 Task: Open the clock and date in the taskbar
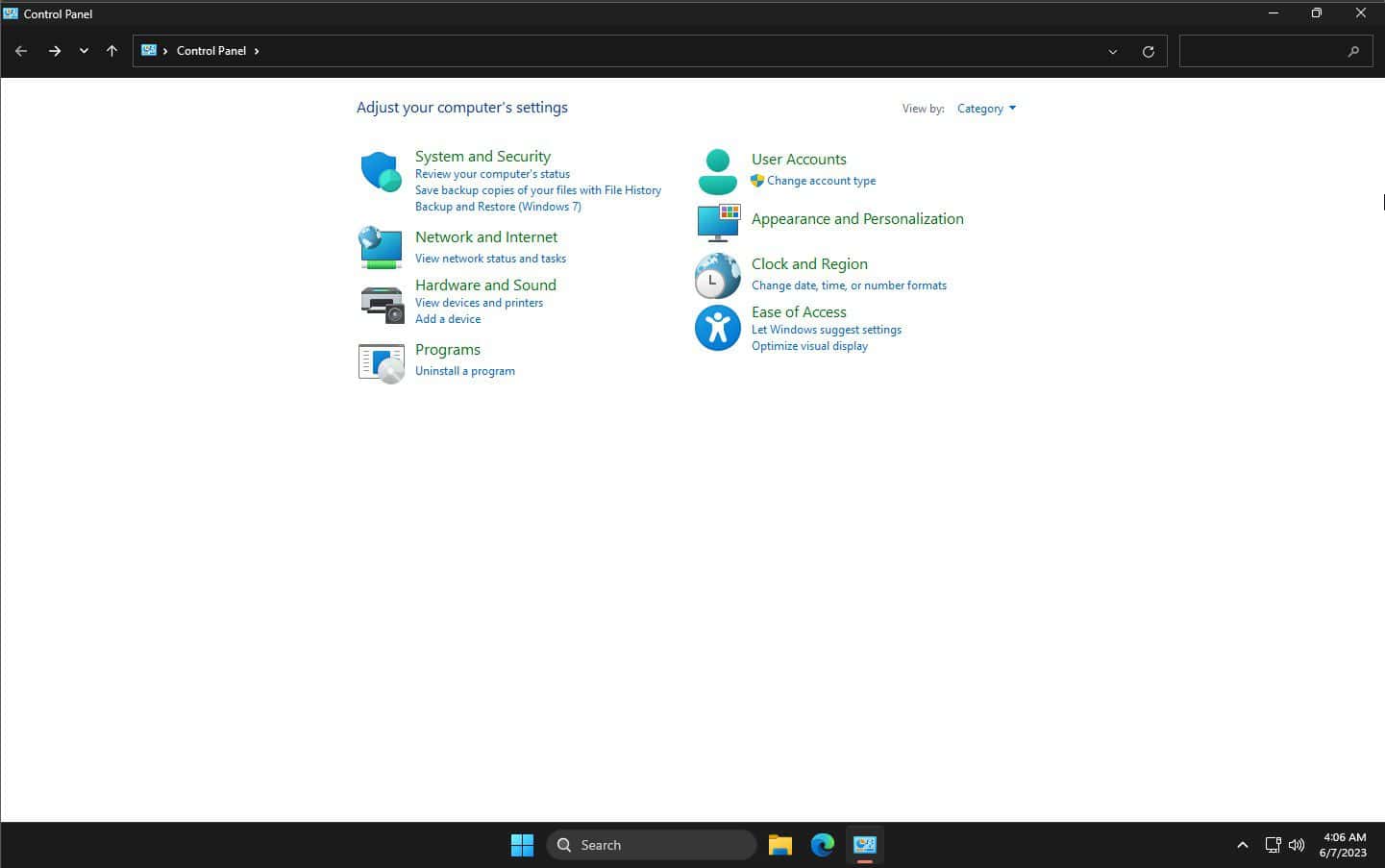click(1343, 845)
